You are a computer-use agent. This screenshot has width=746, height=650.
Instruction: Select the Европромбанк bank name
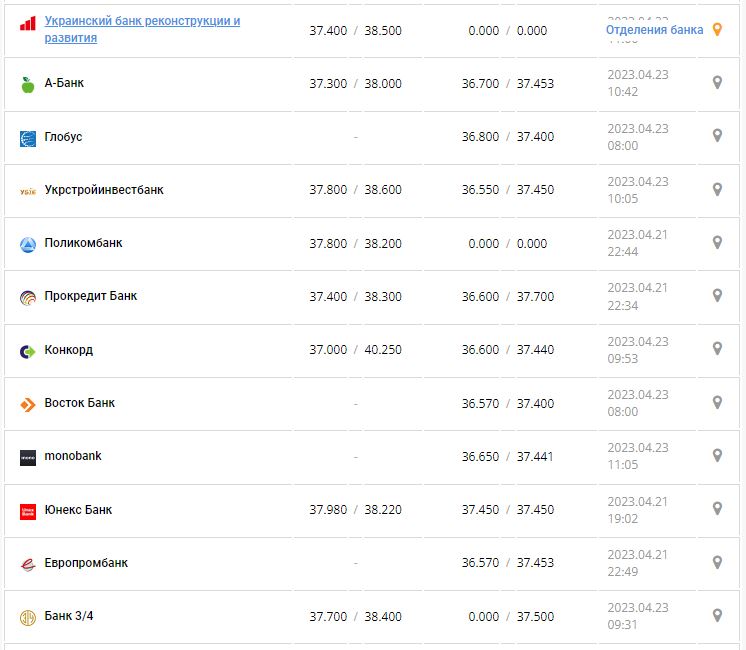point(86,563)
